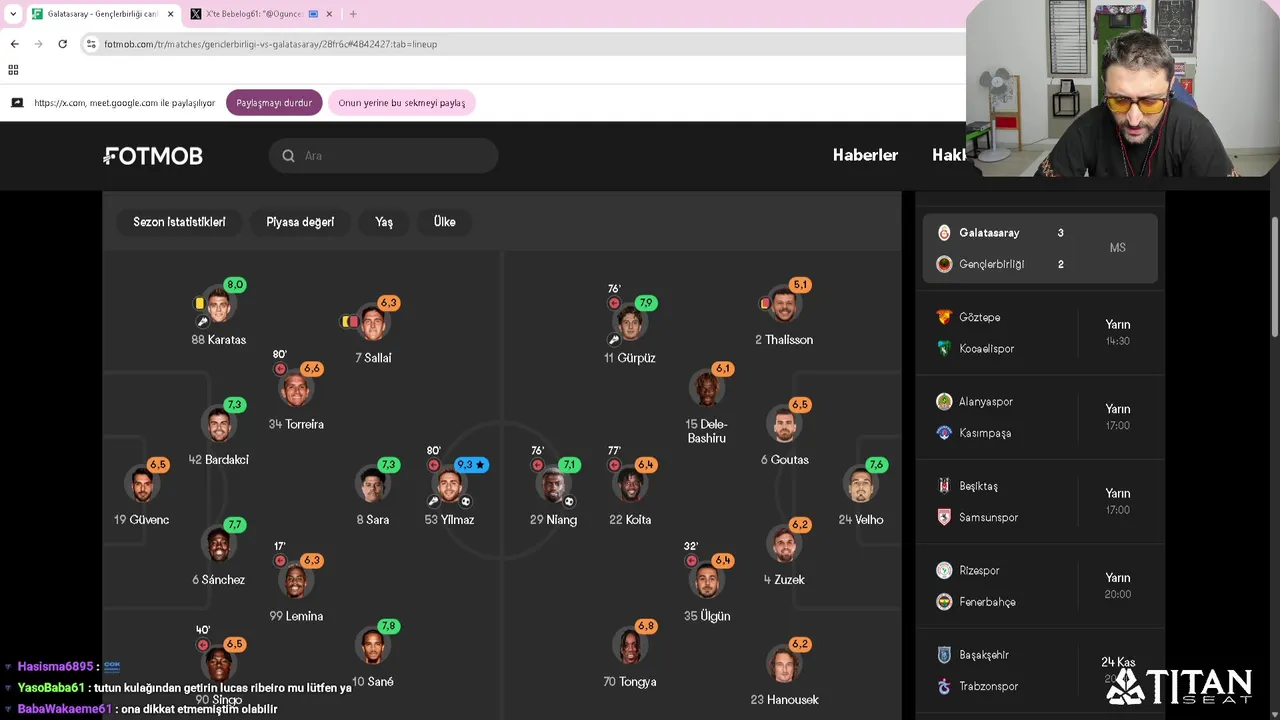This screenshot has width=1280, height=720.
Task: Click Sallai's yellow-red card icon
Action: tap(350, 322)
